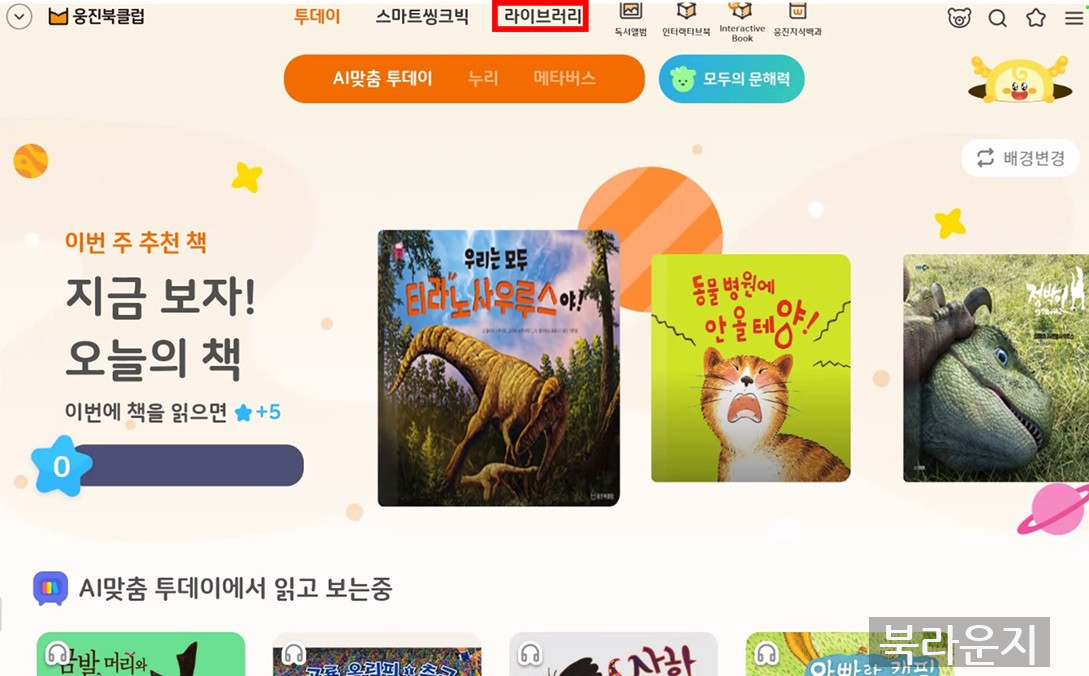The height and width of the screenshot is (676, 1089).
Task: Switch to the 스마트씽크빅 tab
Action: 422,16
